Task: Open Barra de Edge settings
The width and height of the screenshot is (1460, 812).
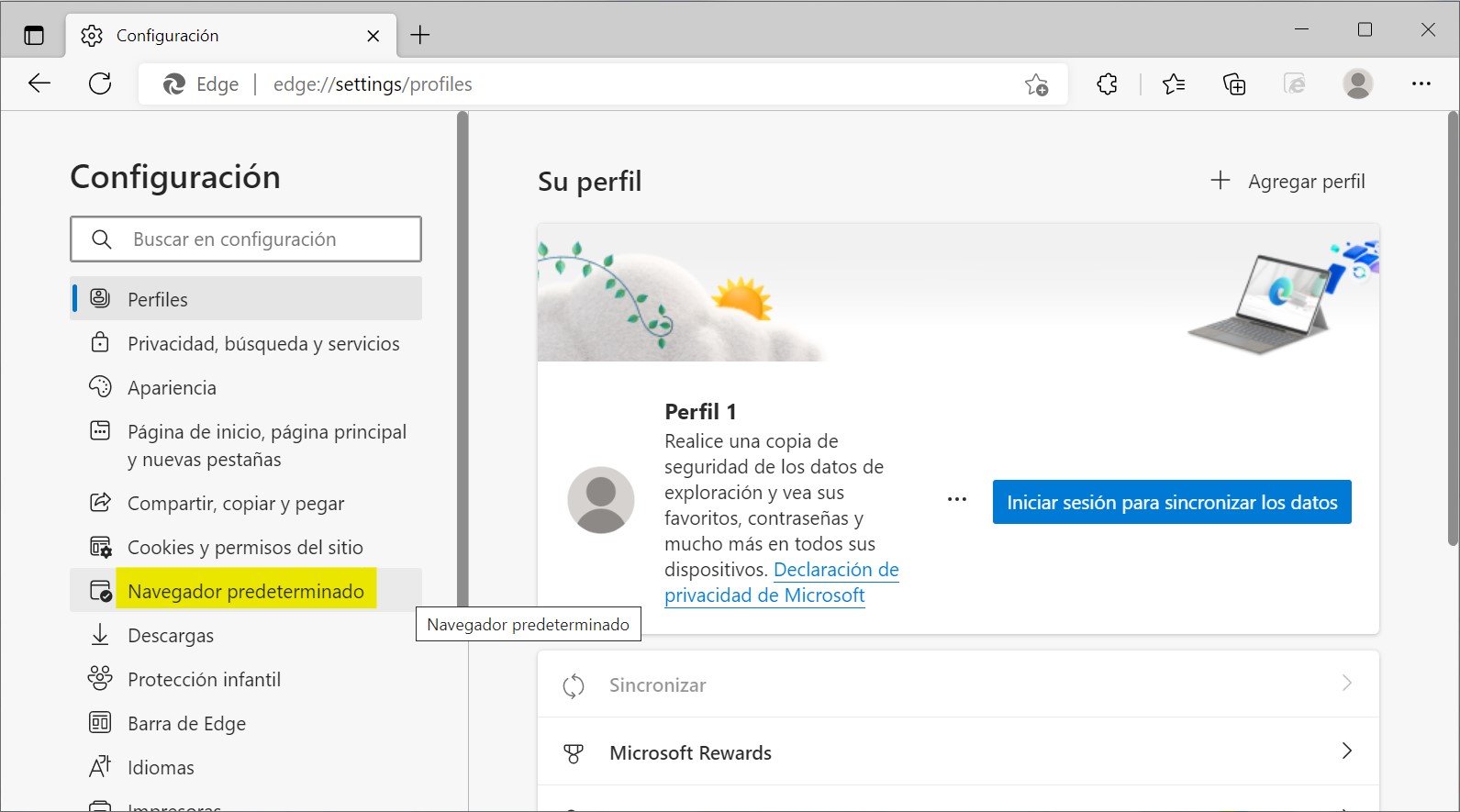Action: click(x=246, y=723)
